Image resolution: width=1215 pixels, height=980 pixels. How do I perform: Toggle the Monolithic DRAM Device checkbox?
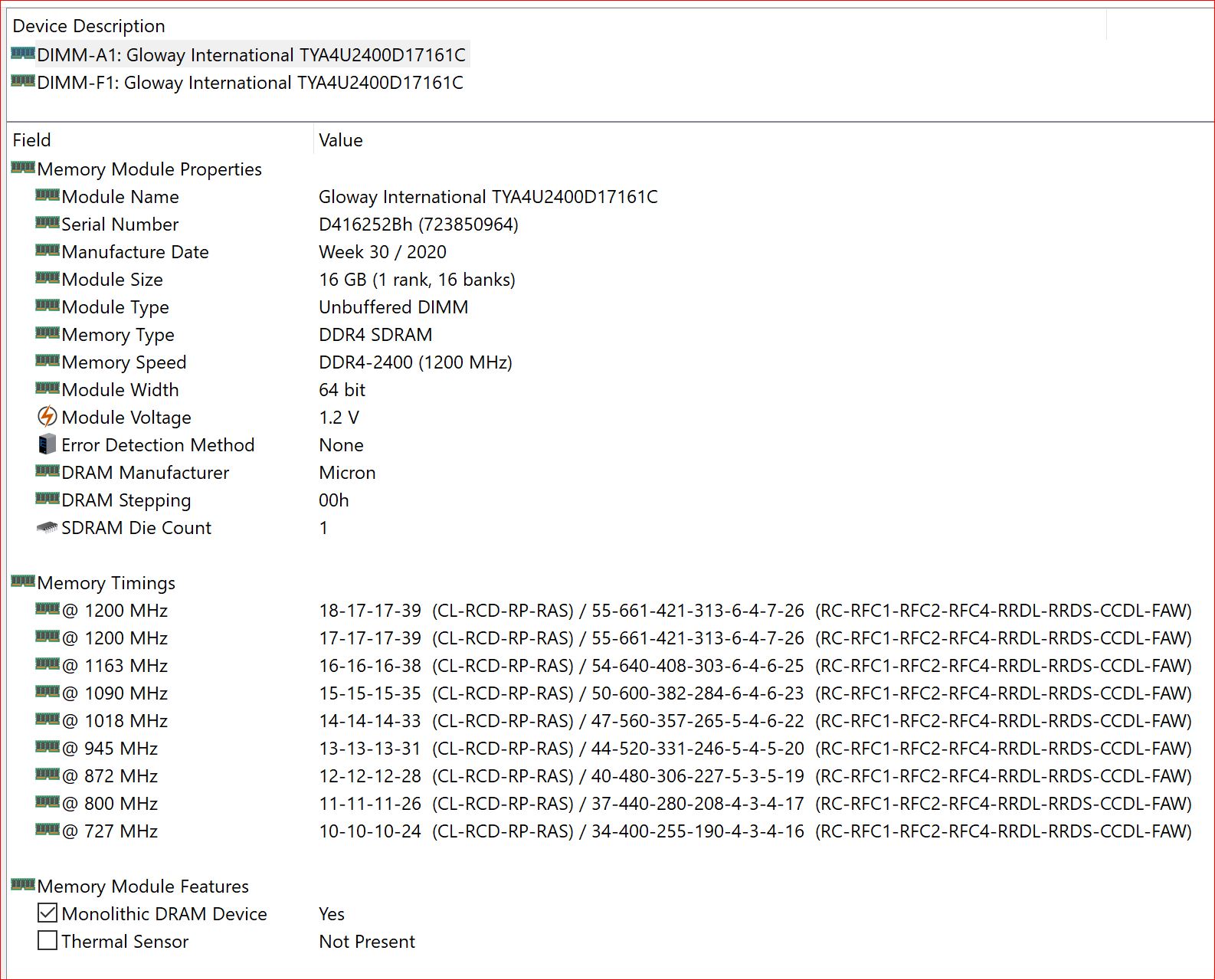click(x=47, y=913)
